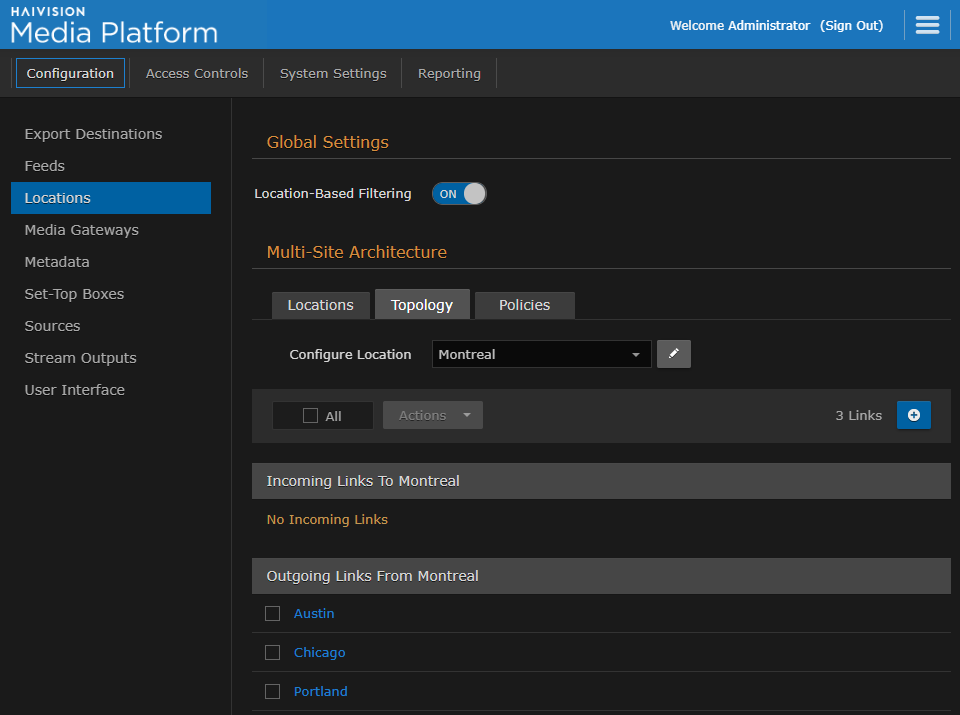Switch to the Policies tab

[x=524, y=305]
